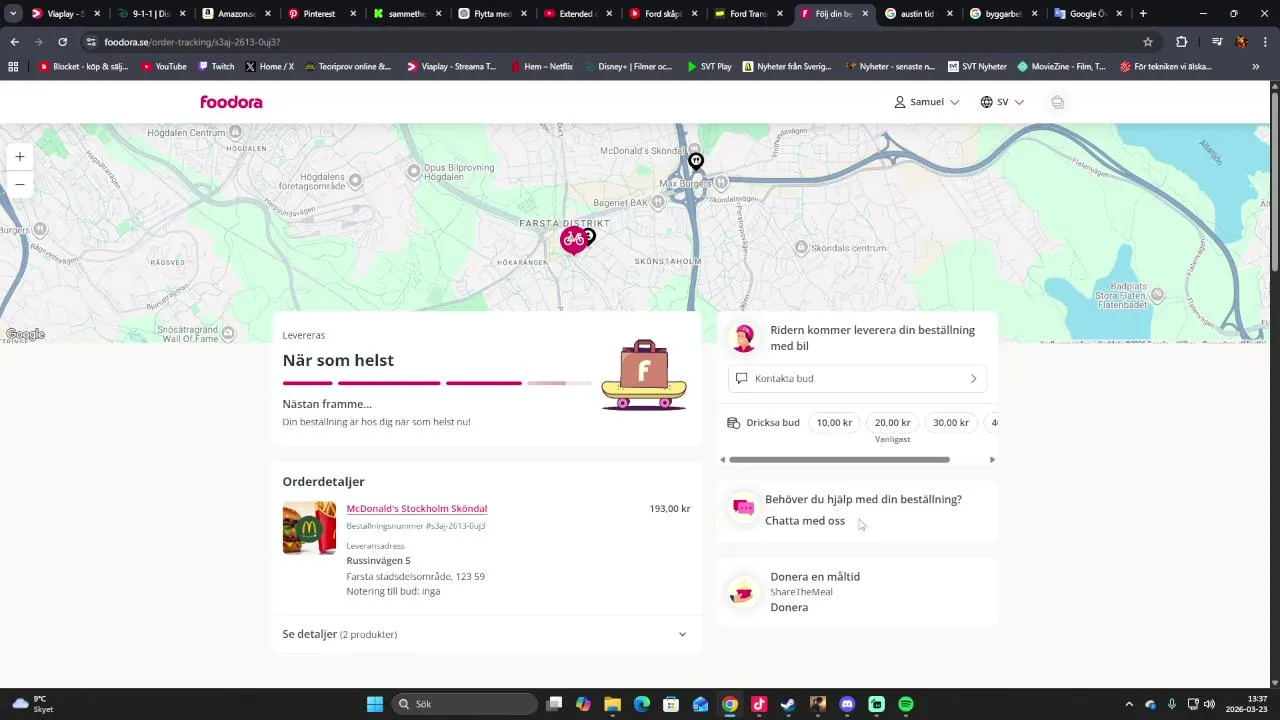Open the Twitch bookmark
This screenshot has width=1280, height=720.
pyautogui.click(x=216, y=67)
